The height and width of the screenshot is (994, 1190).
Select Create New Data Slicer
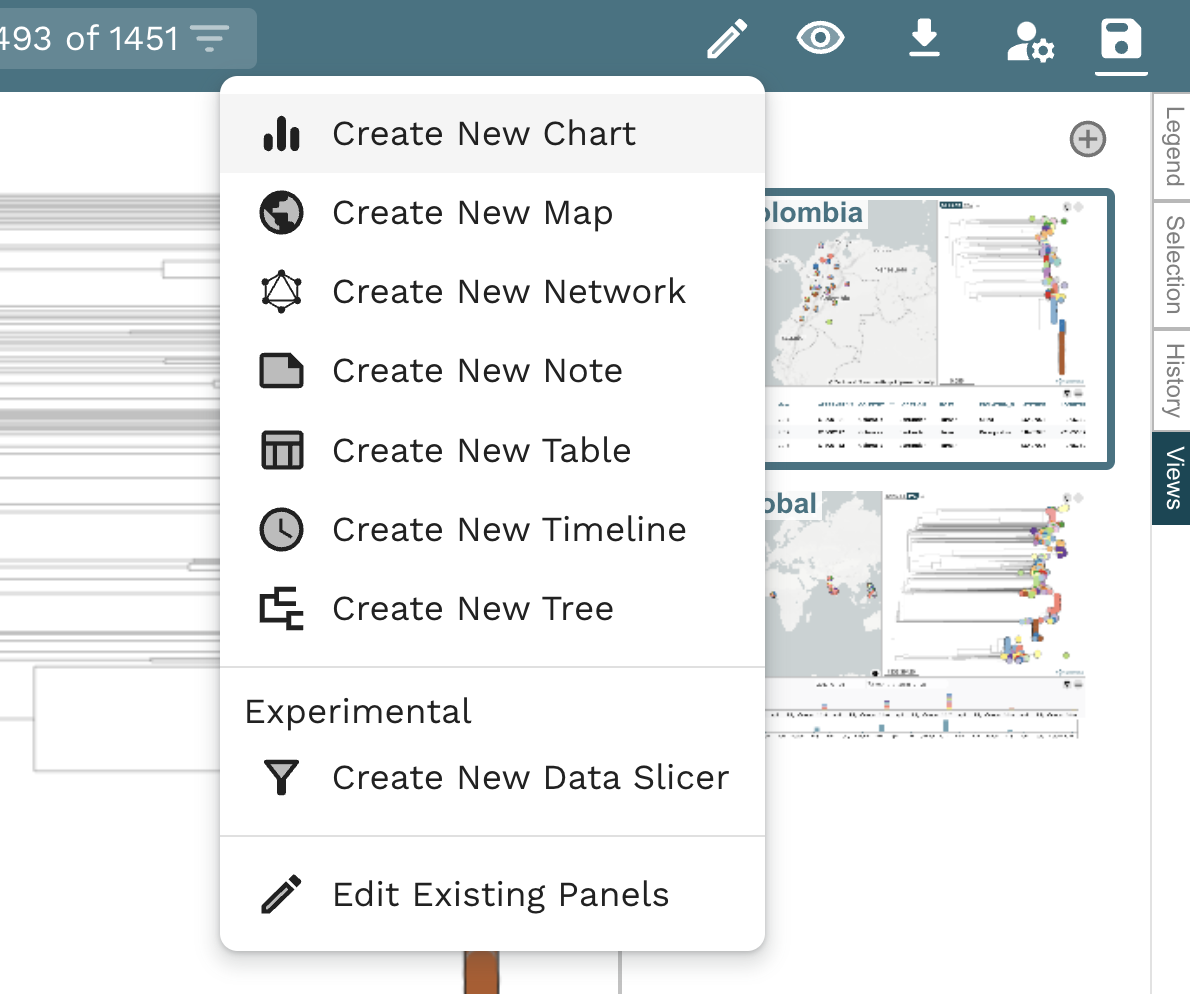tap(493, 777)
